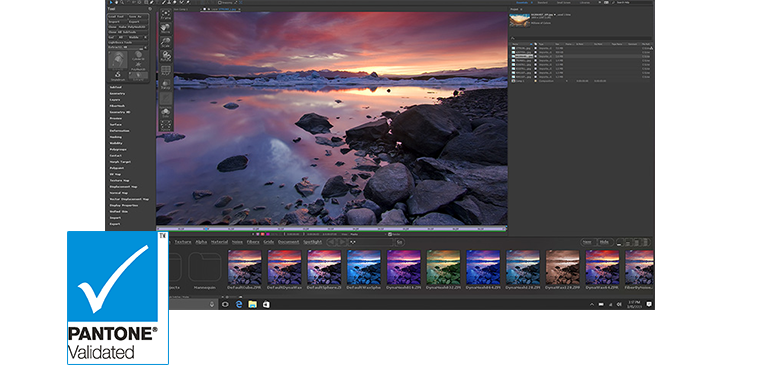Select the Cylinder3D tool icon
This screenshot has width=760, height=365.
(x=139, y=55)
